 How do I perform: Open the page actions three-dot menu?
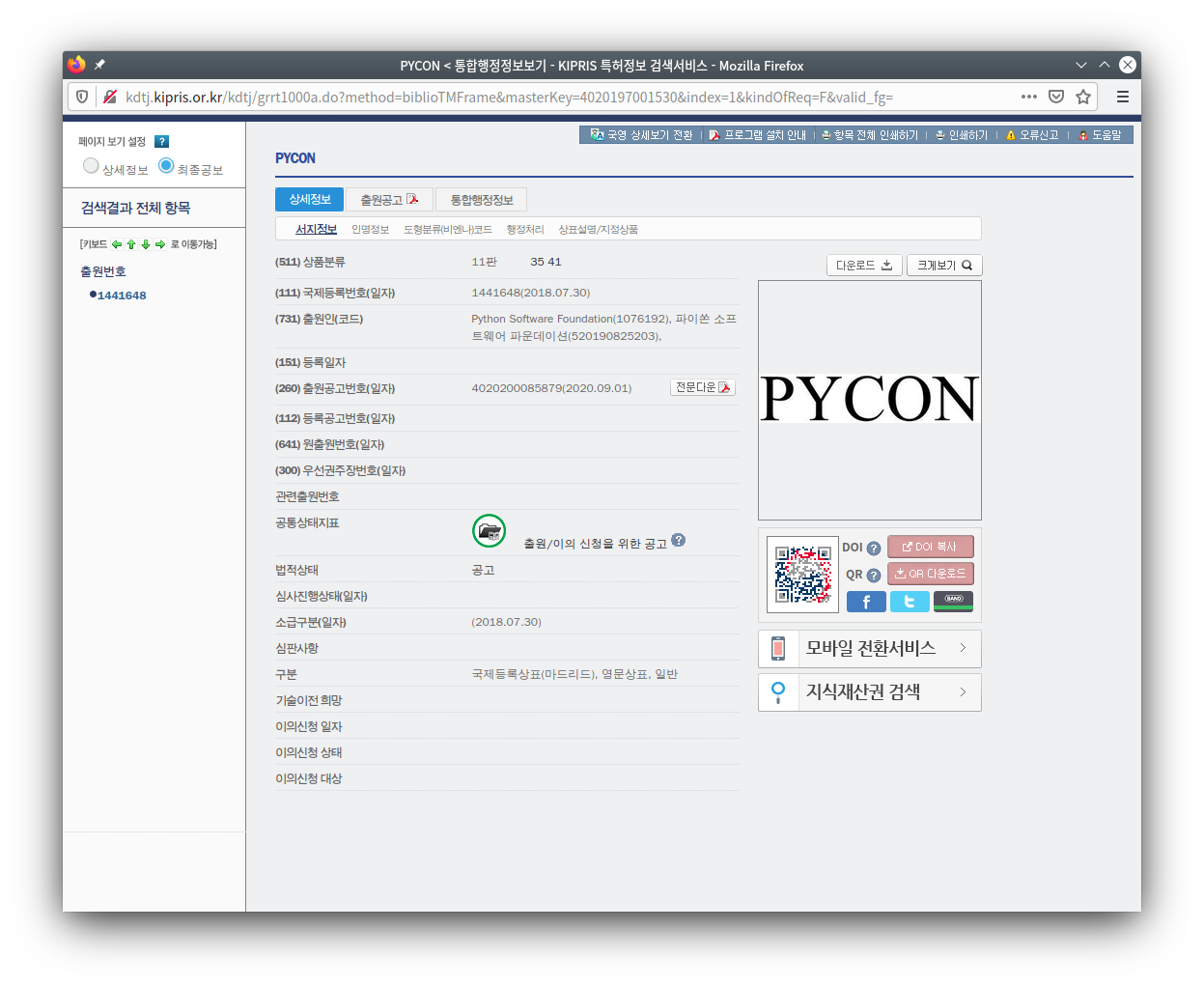[x=1029, y=97]
